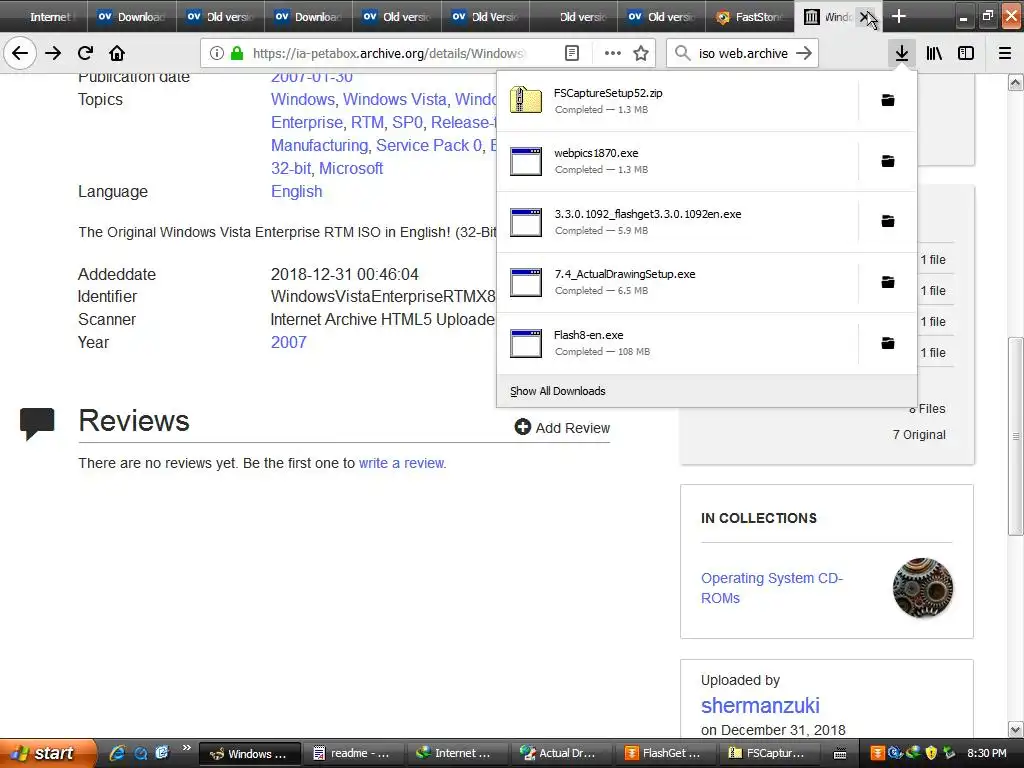Viewport: 1024px width, 768px height.
Task: Run the search with the arrow button
Action: pos(805,53)
